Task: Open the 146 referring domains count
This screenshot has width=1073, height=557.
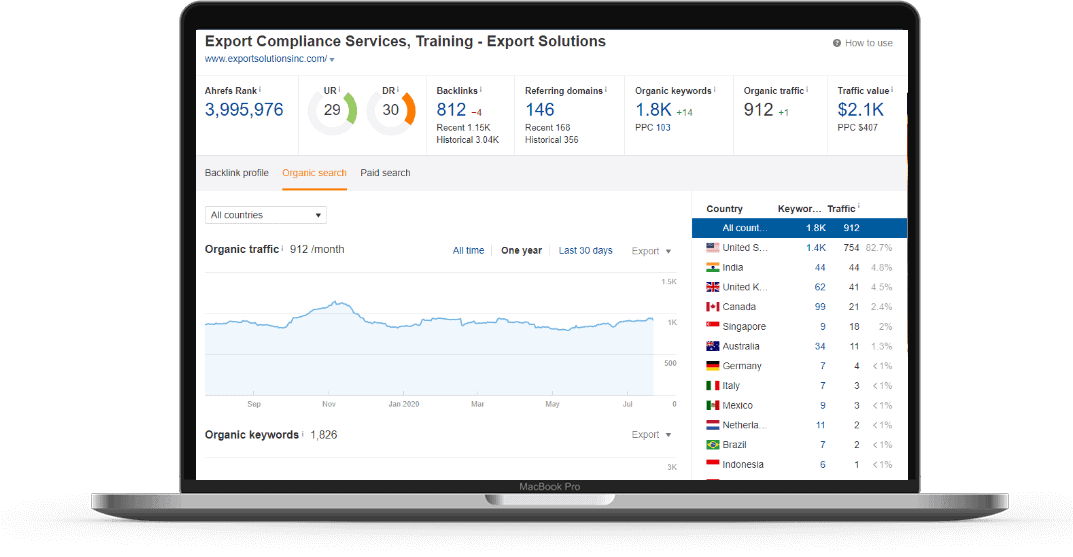Action: pos(539,109)
